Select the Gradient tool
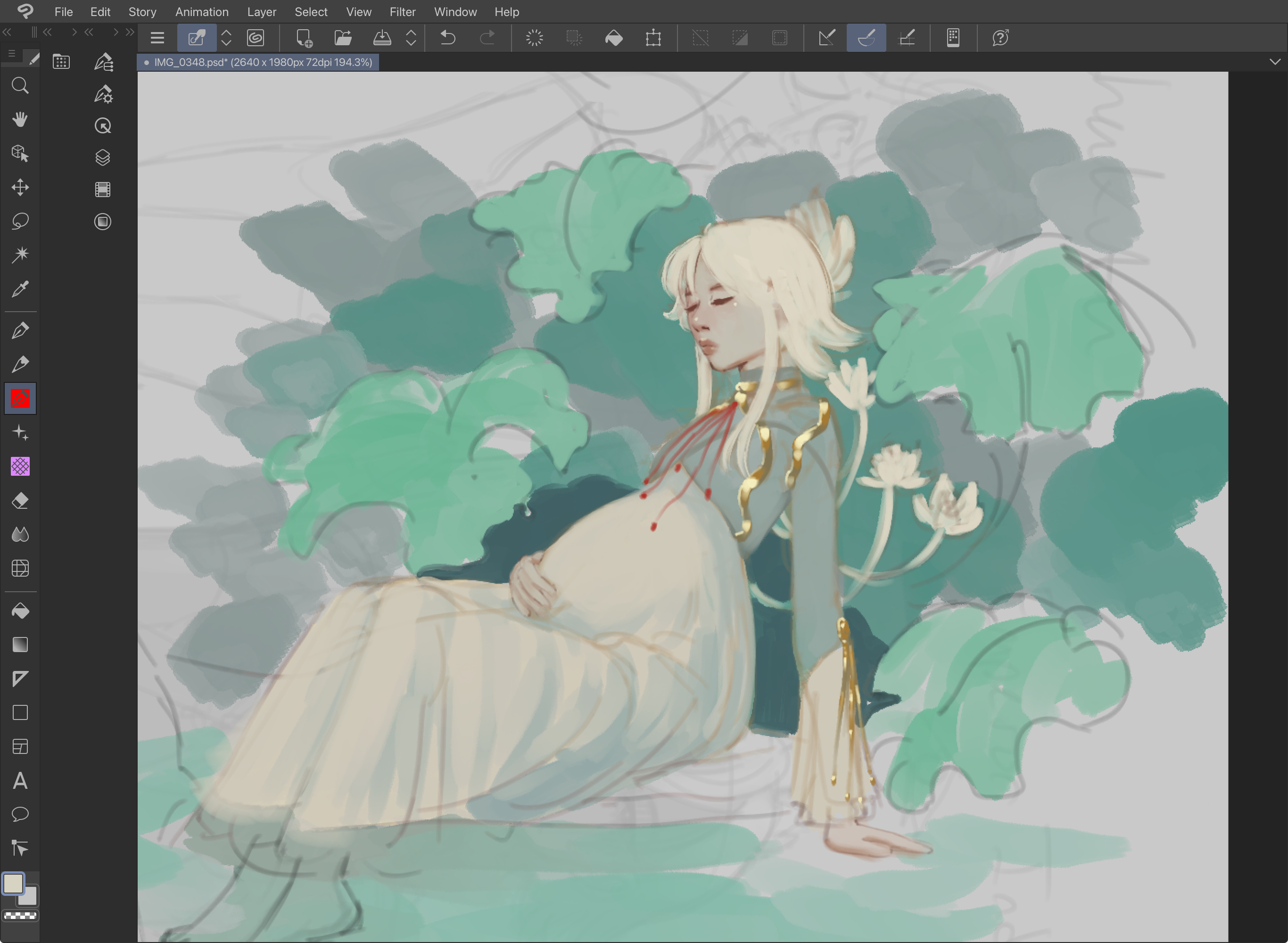The height and width of the screenshot is (943, 1288). [x=20, y=645]
